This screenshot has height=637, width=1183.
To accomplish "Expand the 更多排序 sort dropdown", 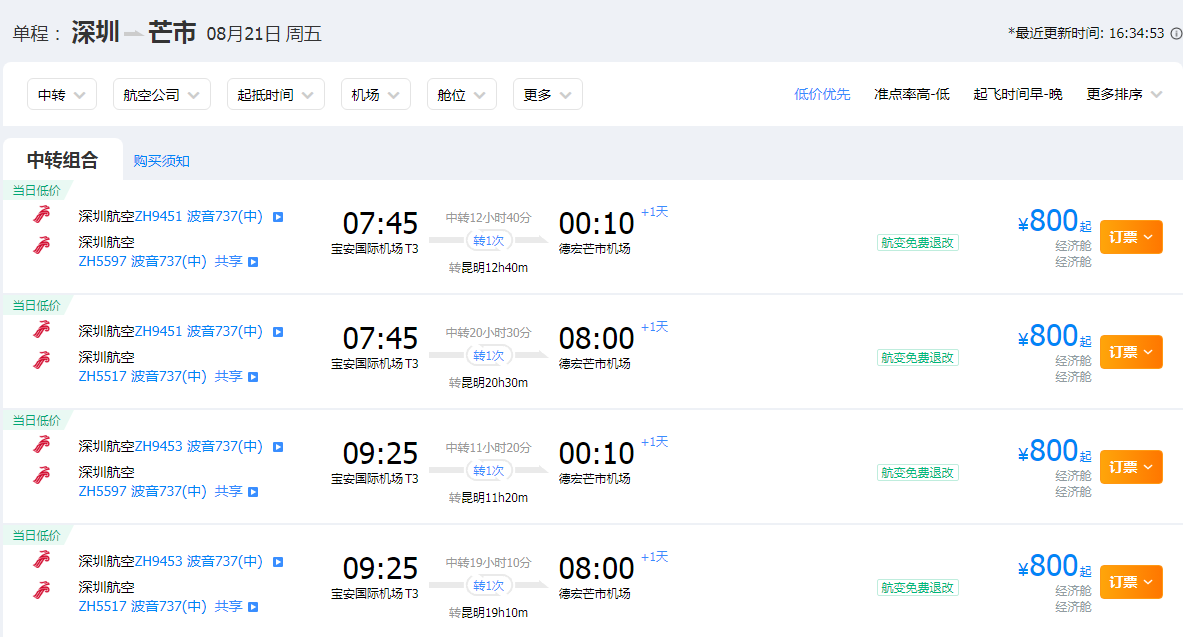I will tap(1124, 94).
